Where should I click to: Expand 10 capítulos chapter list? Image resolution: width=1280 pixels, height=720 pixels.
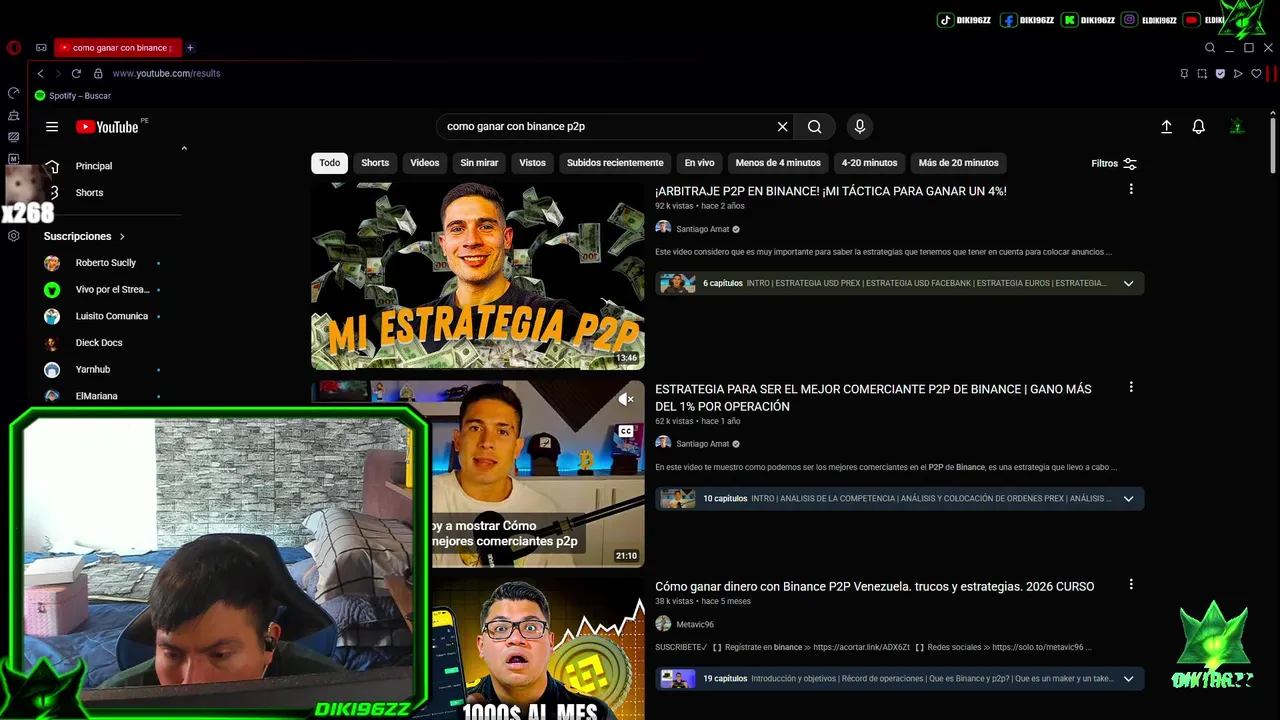click(1128, 498)
